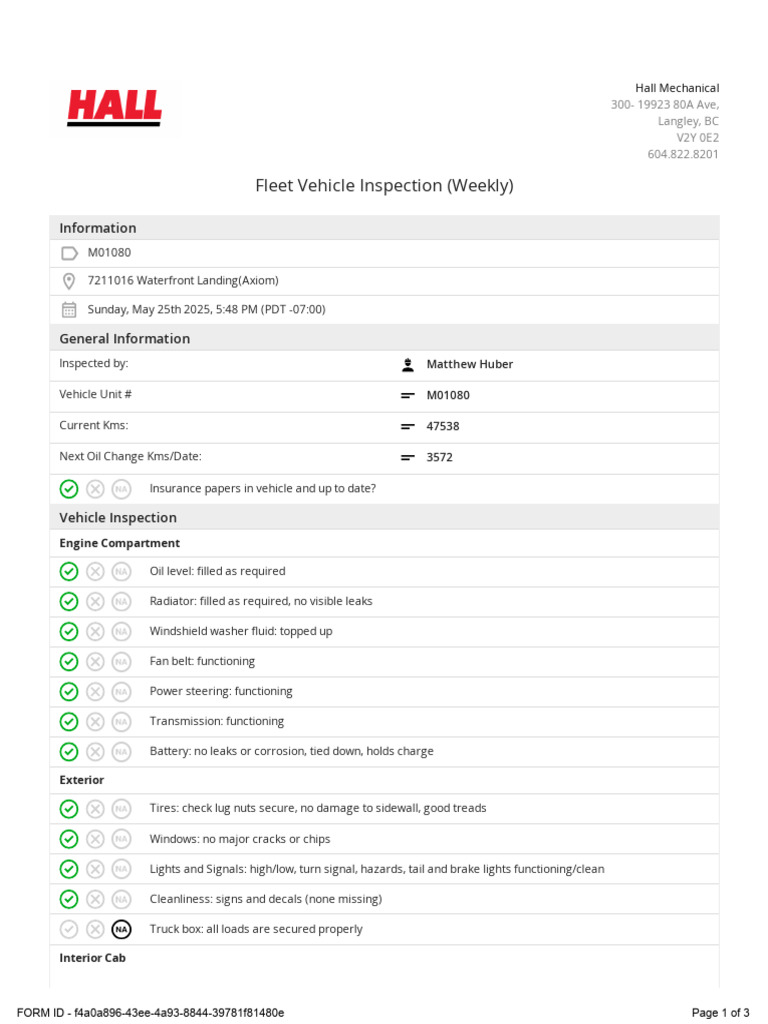768x1024 pixels.
Task: Click the location pin icon
Action: click(69, 281)
